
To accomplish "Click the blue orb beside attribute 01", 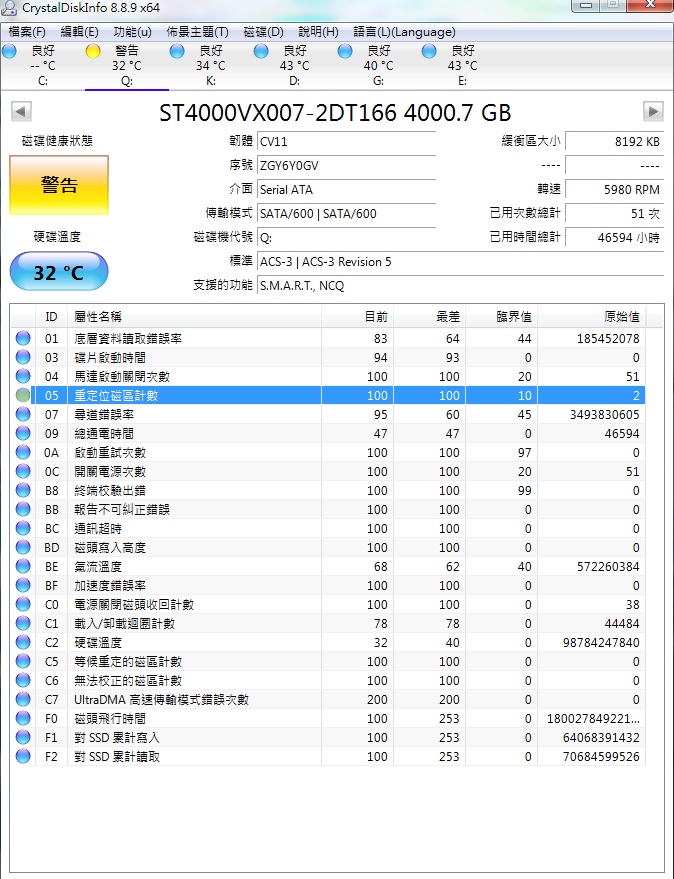I will (x=23, y=339).
